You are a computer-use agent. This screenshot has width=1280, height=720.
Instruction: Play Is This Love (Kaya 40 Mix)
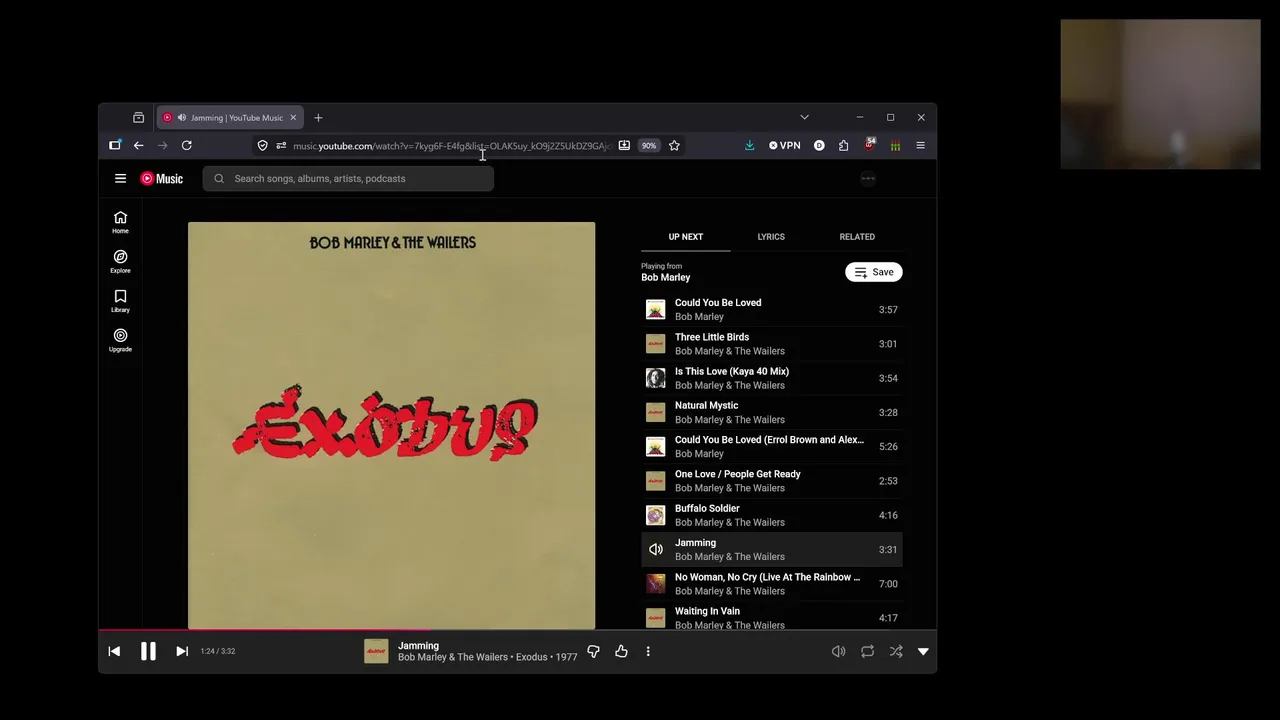771,378
